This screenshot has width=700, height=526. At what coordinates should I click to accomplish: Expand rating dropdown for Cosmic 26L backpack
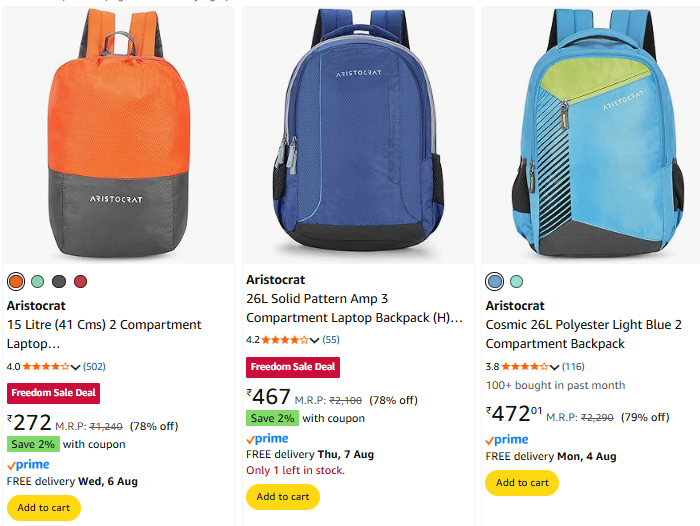point(554,367)
